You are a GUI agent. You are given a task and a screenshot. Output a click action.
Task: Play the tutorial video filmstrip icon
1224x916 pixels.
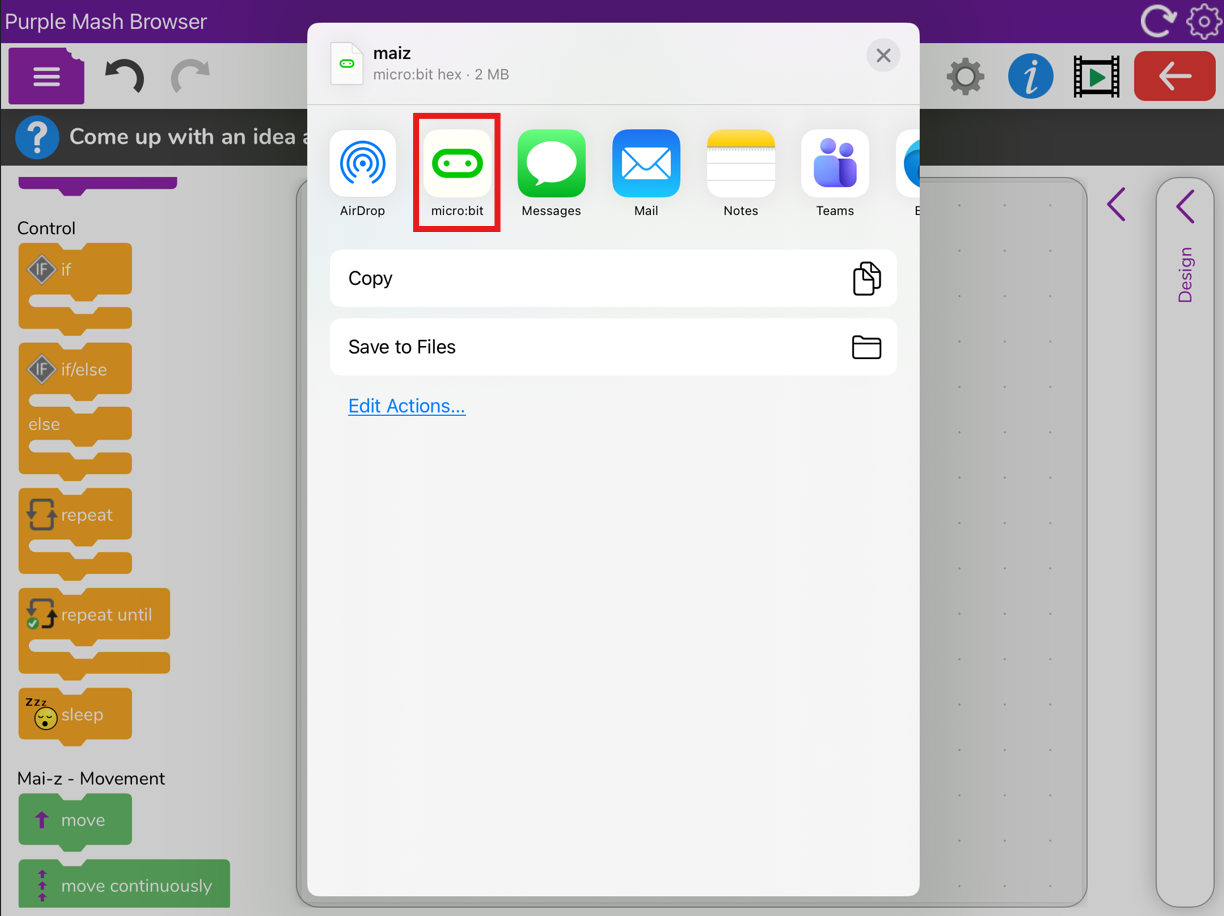click(1097, 77)
